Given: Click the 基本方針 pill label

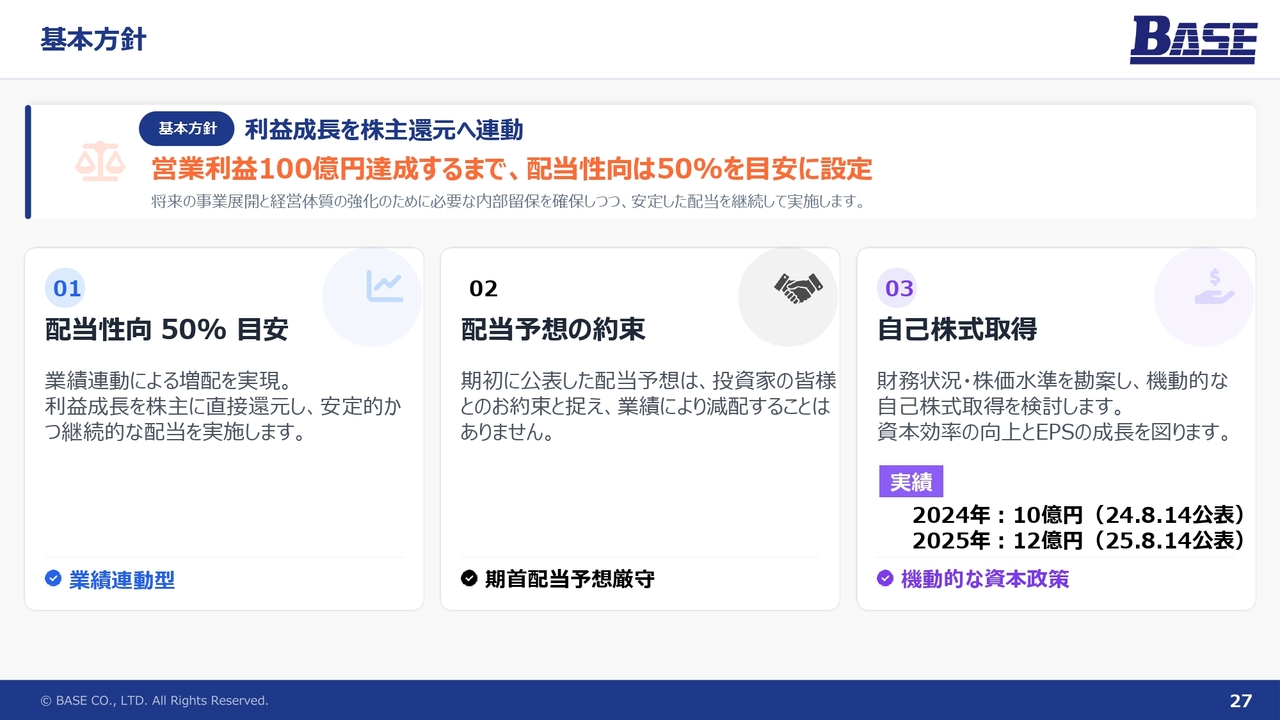Looking at the screenshot, I should tap(187, 129).
